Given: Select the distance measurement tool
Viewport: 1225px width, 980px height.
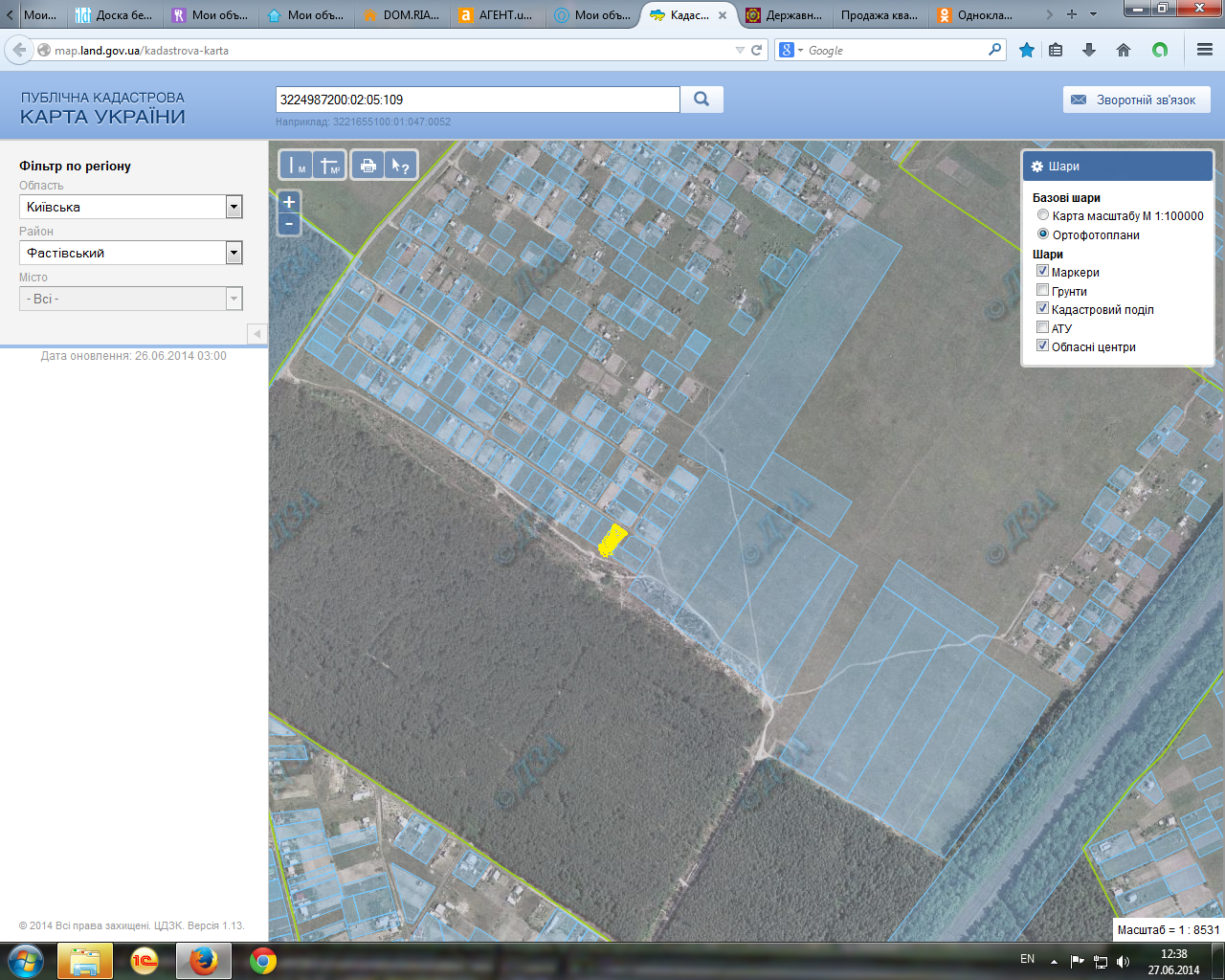Looking at the screenshot, I should coord(299,166).
